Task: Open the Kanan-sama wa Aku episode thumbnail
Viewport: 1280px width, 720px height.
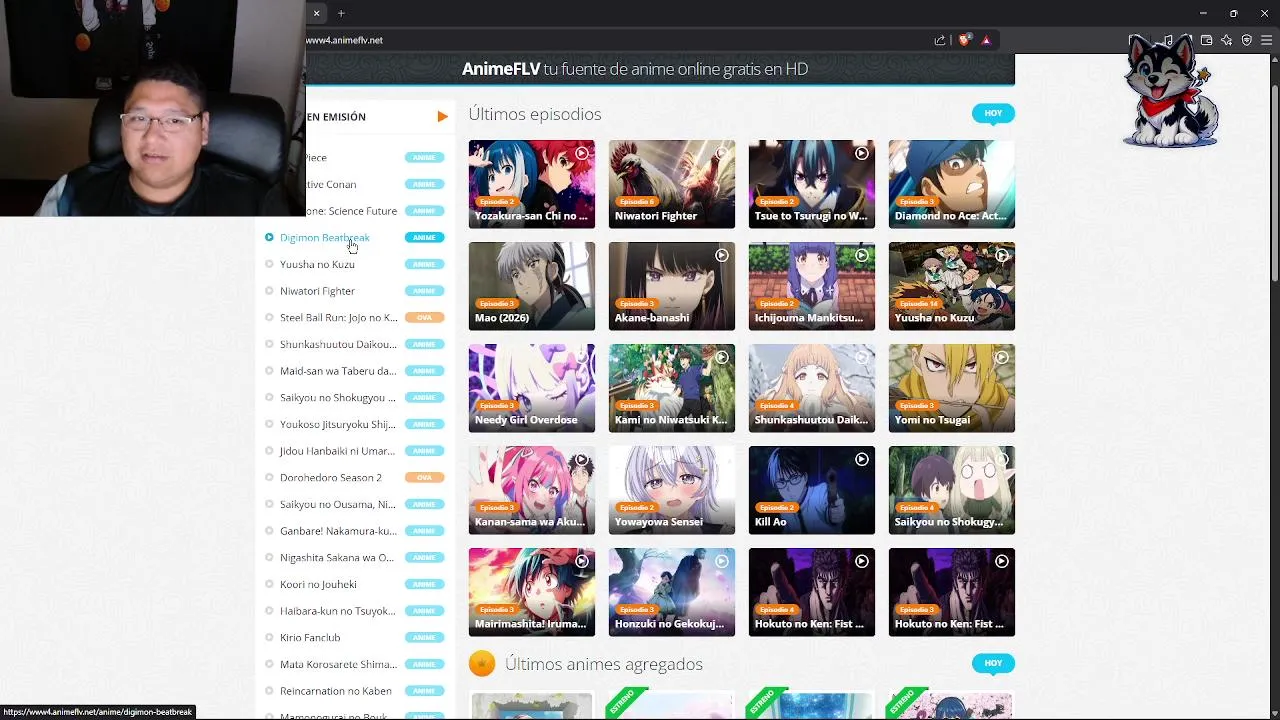Action: pos(532,490)
